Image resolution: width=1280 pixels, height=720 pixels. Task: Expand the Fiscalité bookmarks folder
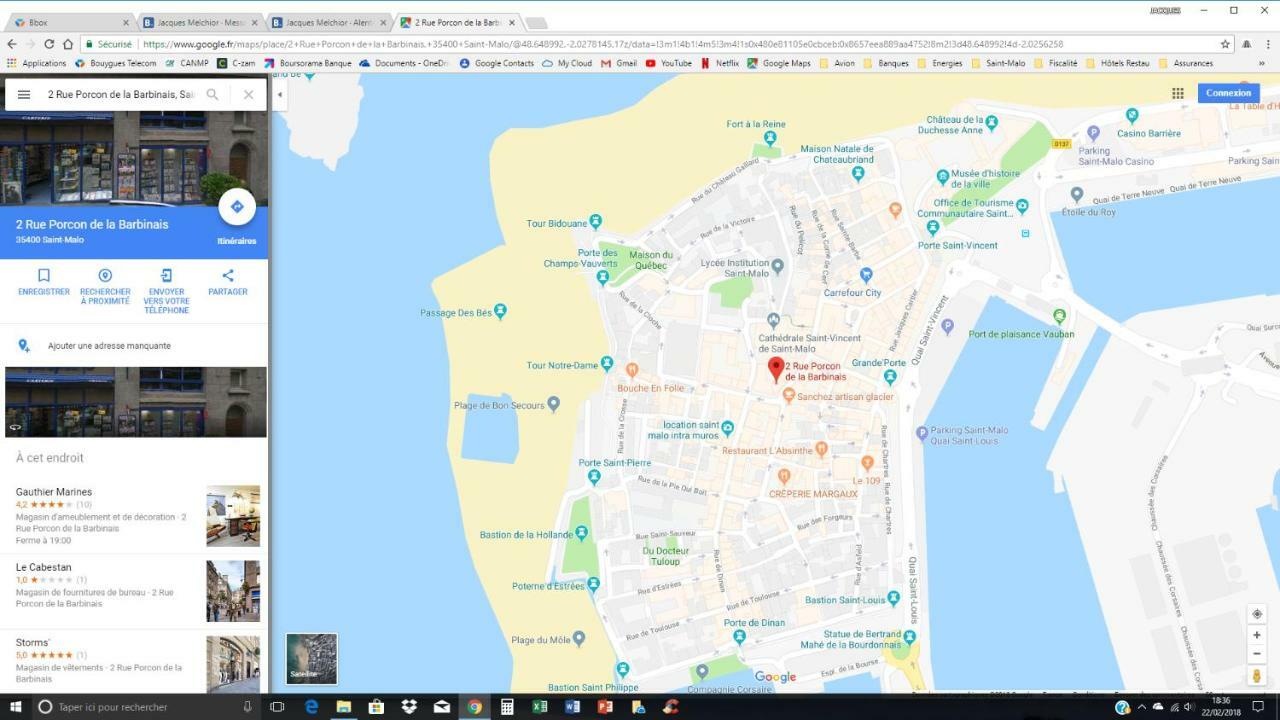point(1055,63)
